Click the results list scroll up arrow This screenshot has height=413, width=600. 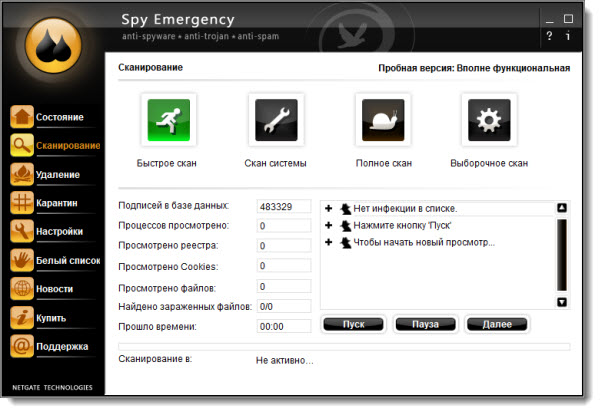pyautogui.click(x=562, y=208)
